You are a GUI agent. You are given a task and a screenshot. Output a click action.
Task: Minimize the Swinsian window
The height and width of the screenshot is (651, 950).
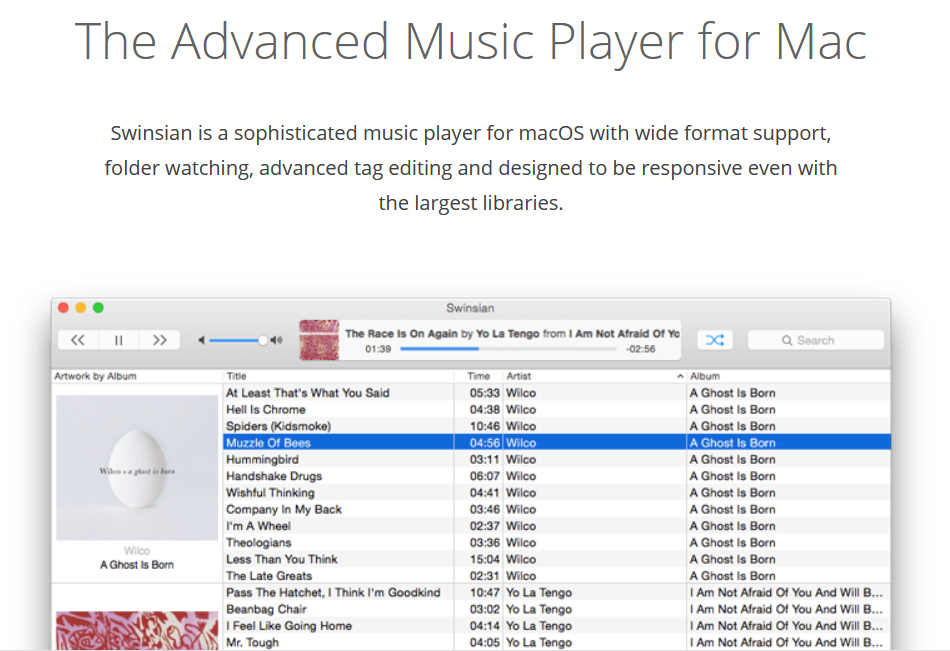point(81,308)
